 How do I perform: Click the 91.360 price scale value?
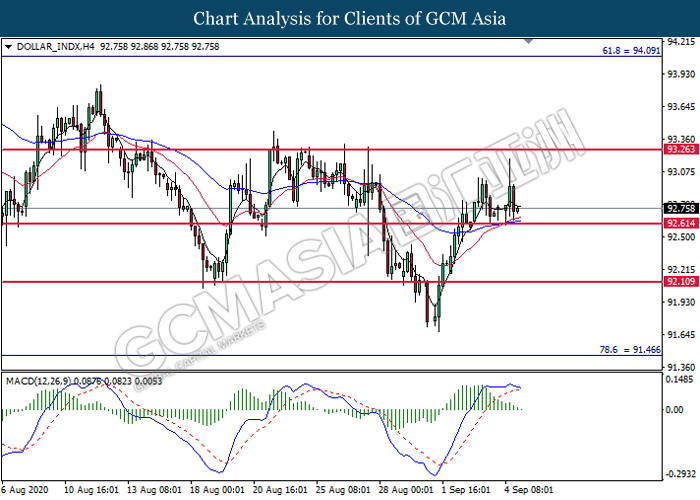tap(681, 367)
